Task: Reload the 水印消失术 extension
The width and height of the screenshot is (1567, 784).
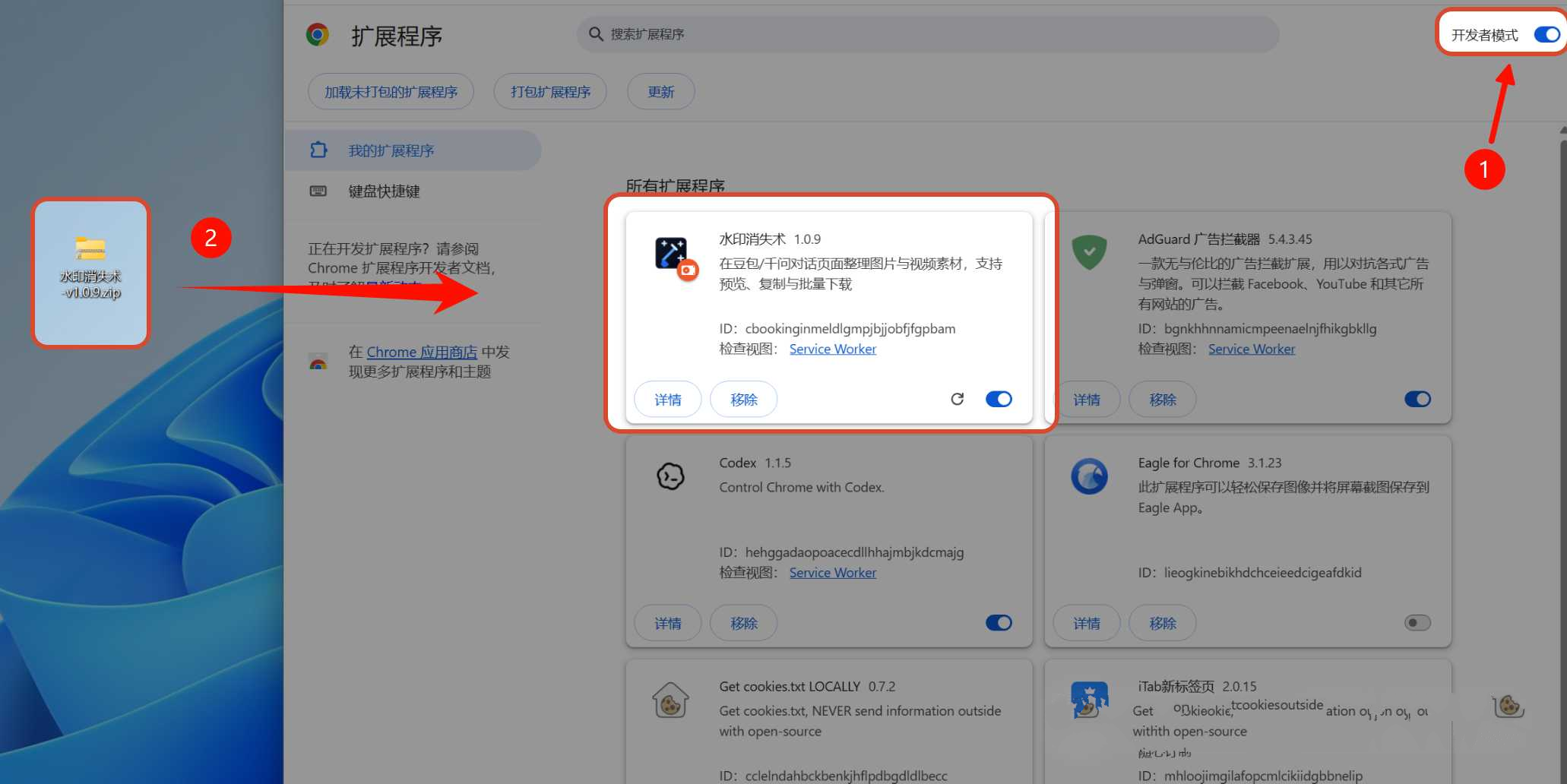Action: (957, 399)
